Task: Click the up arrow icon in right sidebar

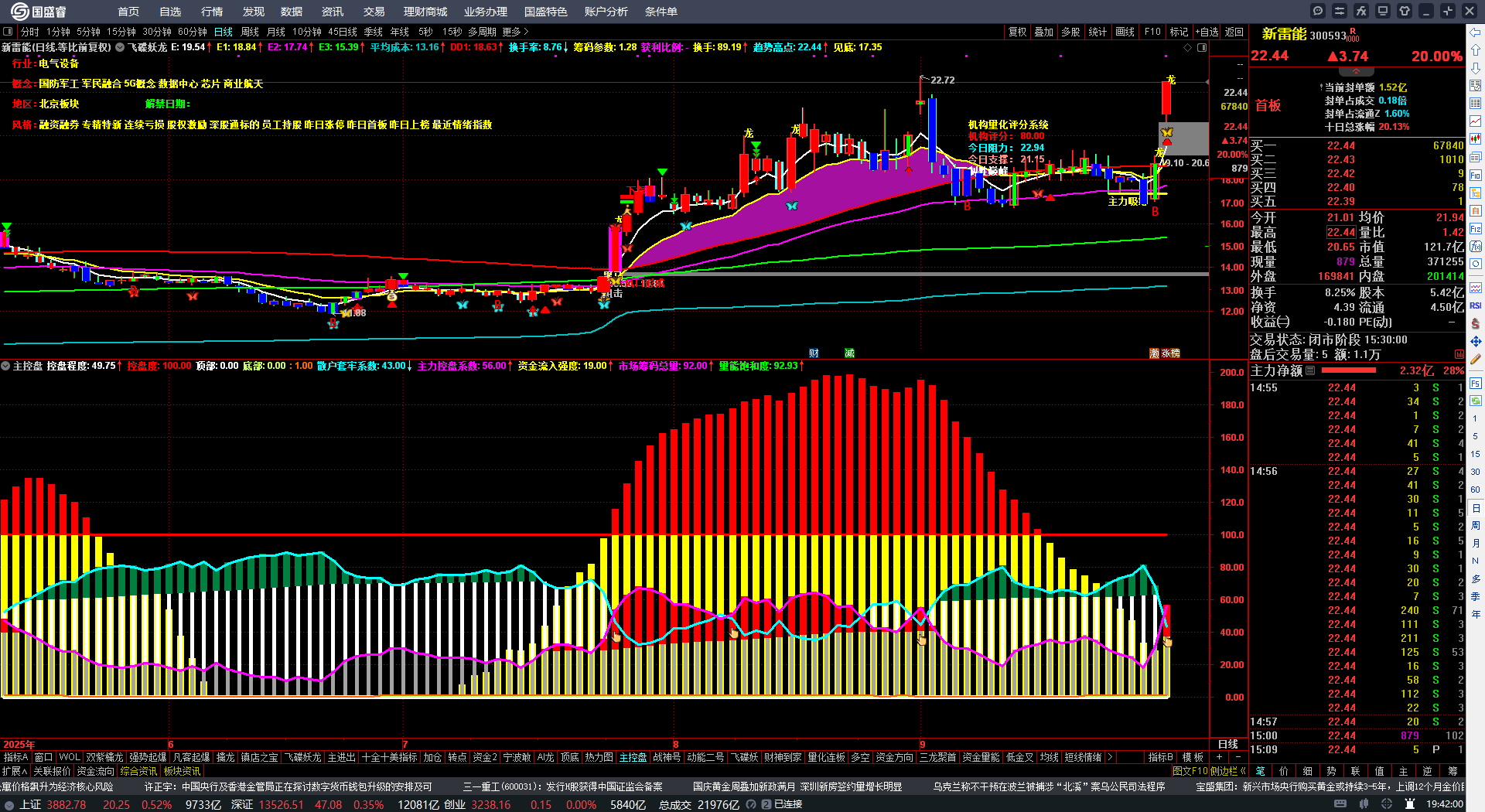Action: (x=1476, y=50)
